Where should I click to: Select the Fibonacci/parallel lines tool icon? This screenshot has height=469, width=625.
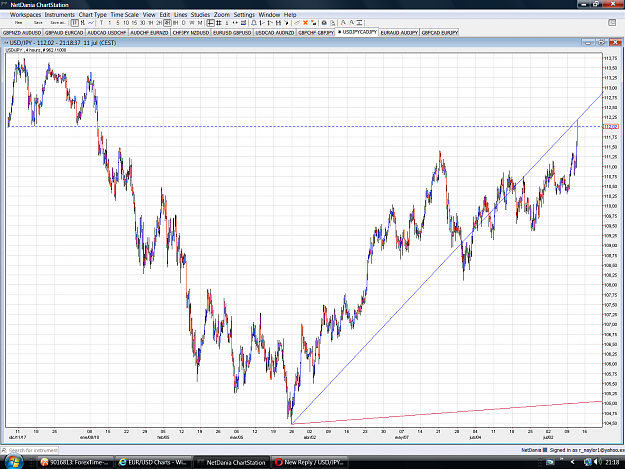pos(278,23)
